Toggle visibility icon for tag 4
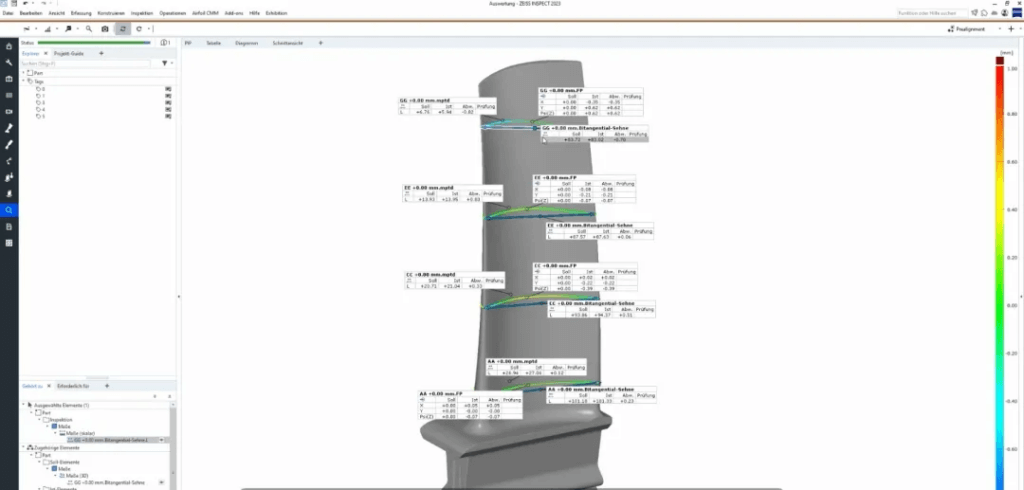This screenshot has height=490, width=1024. click(168, 110)
